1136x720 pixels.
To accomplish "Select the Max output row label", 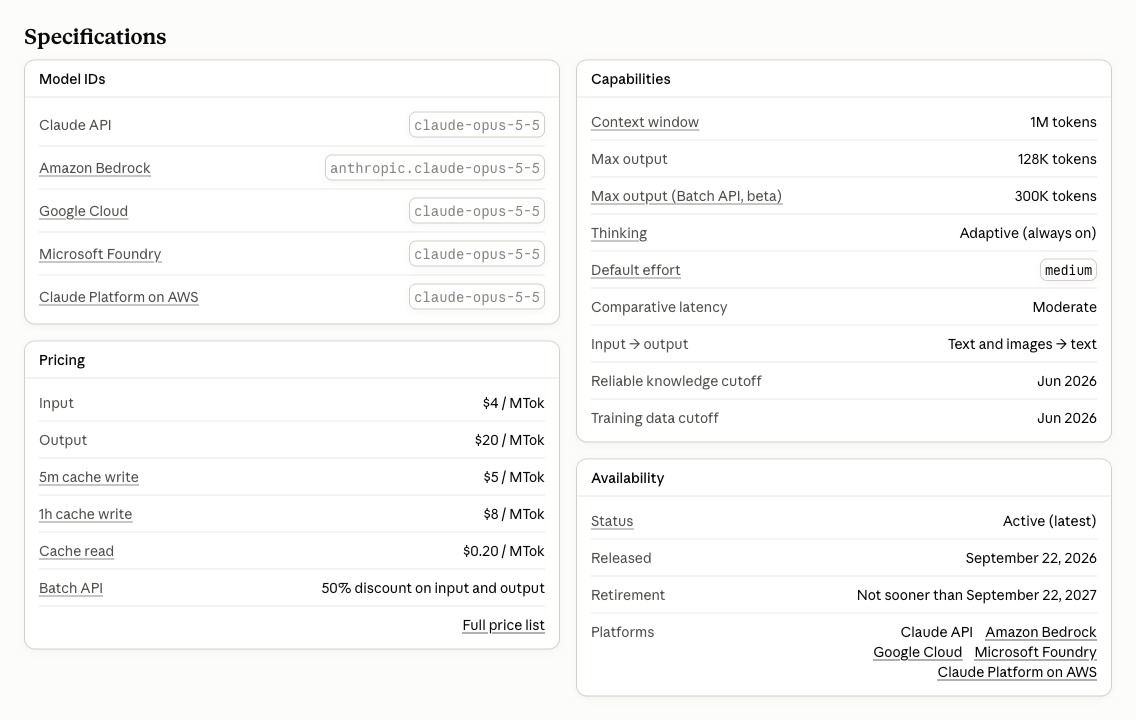I will point(629,159).
